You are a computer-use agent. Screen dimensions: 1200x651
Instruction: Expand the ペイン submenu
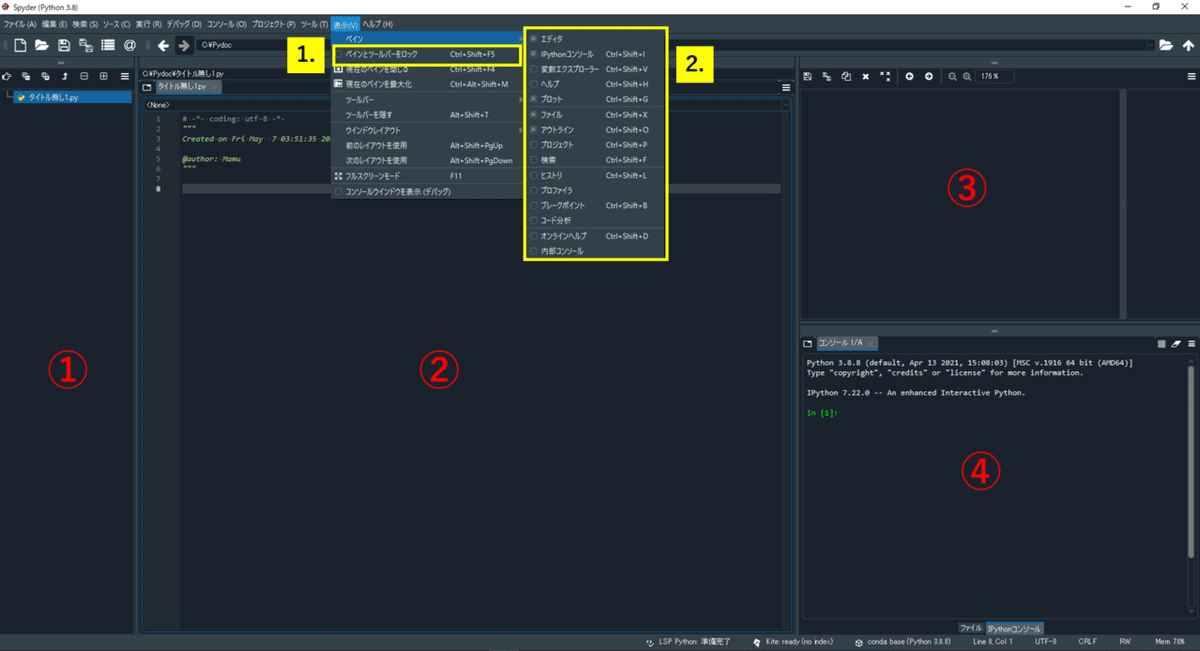click(427, 37)
